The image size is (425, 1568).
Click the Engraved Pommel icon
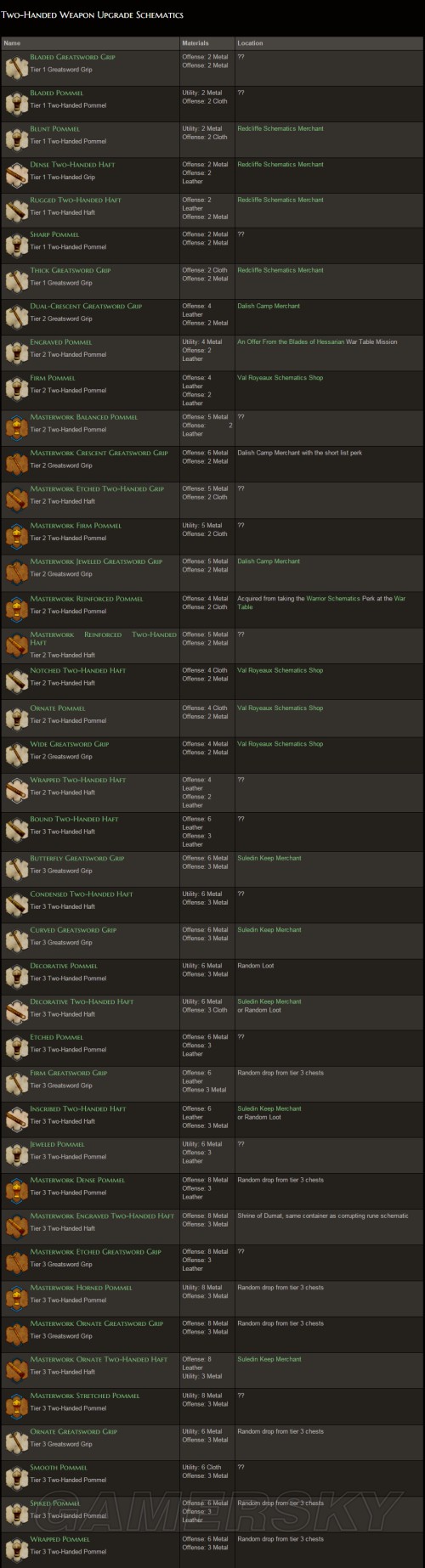16,353
